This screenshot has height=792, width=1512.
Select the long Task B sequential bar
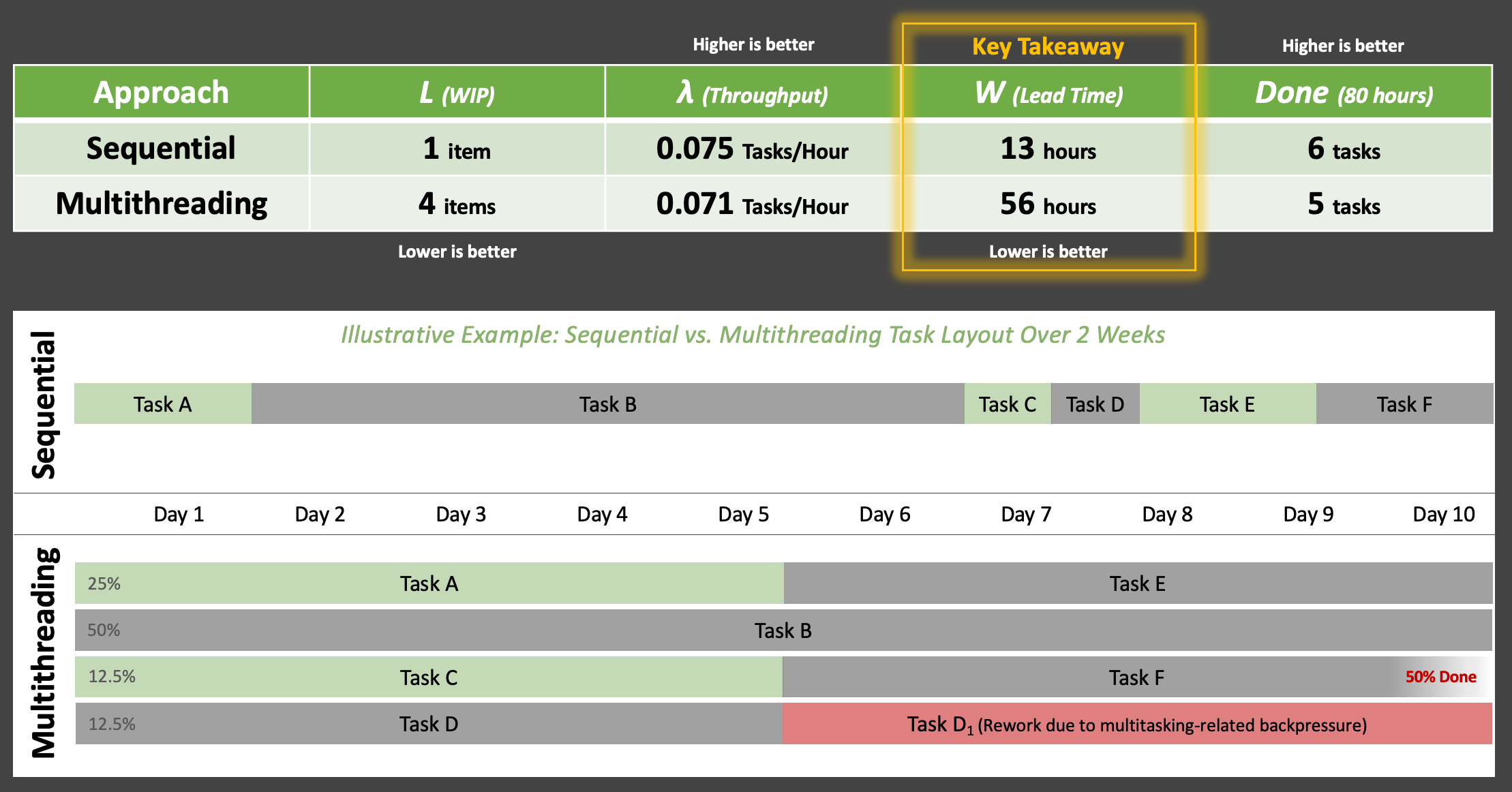(607, 404)
